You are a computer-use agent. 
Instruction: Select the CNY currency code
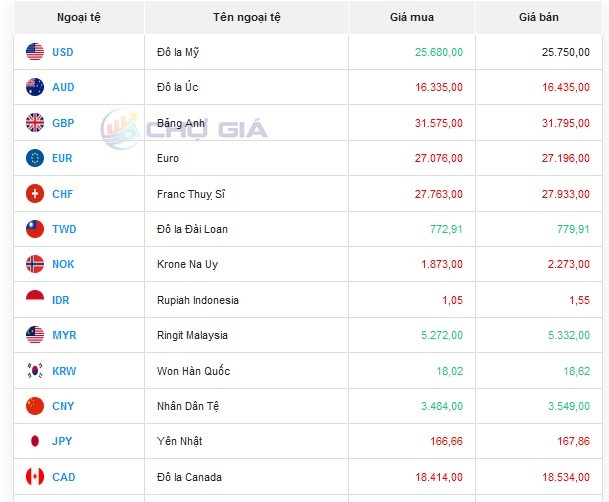(x=63, y=407)
